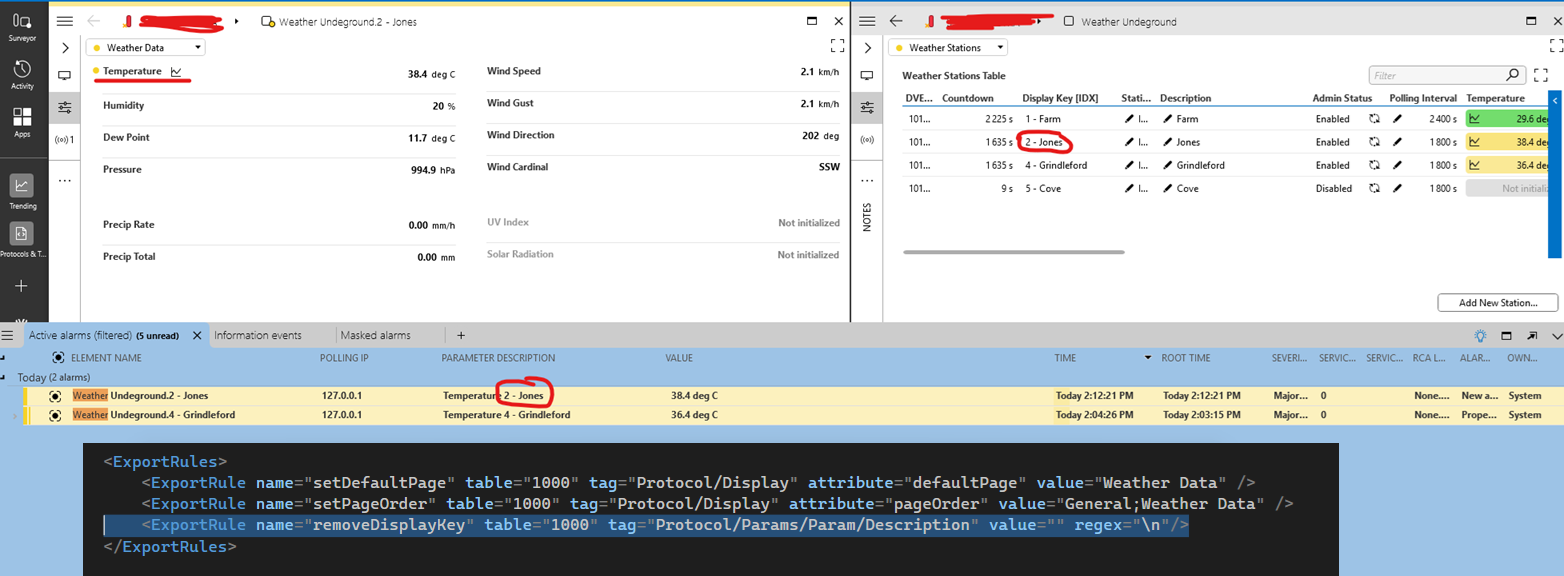Open the Weather Data page dropdown
1564x576 pixels.
(145, 47)
